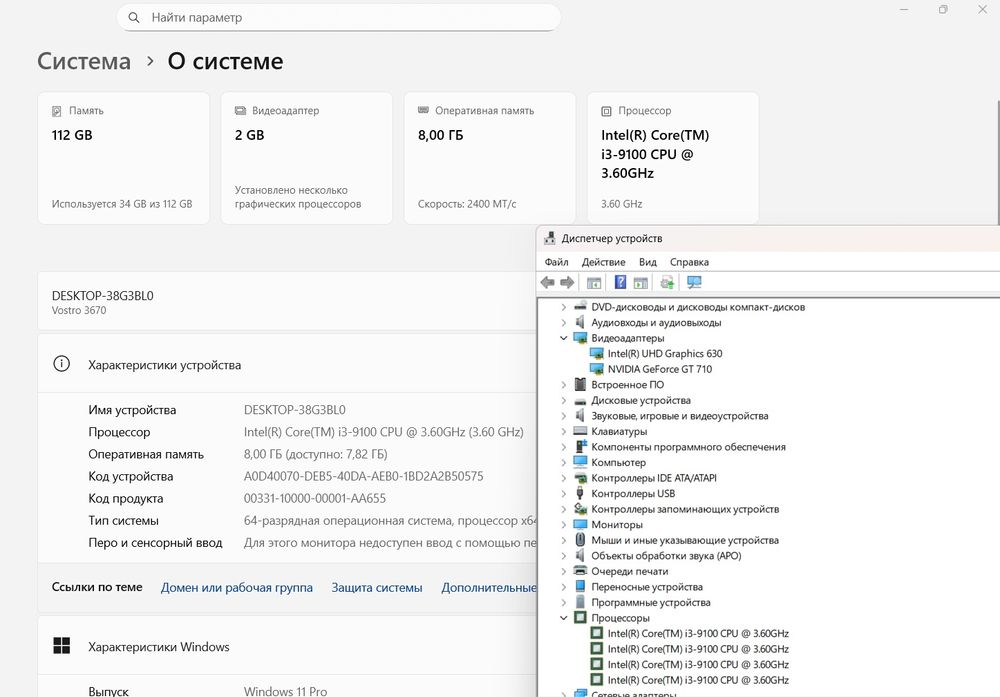Image resolution: width=1000 pixels, height=697 pixels.
Task: Open the Справка menu
Action: click(689, 262)
